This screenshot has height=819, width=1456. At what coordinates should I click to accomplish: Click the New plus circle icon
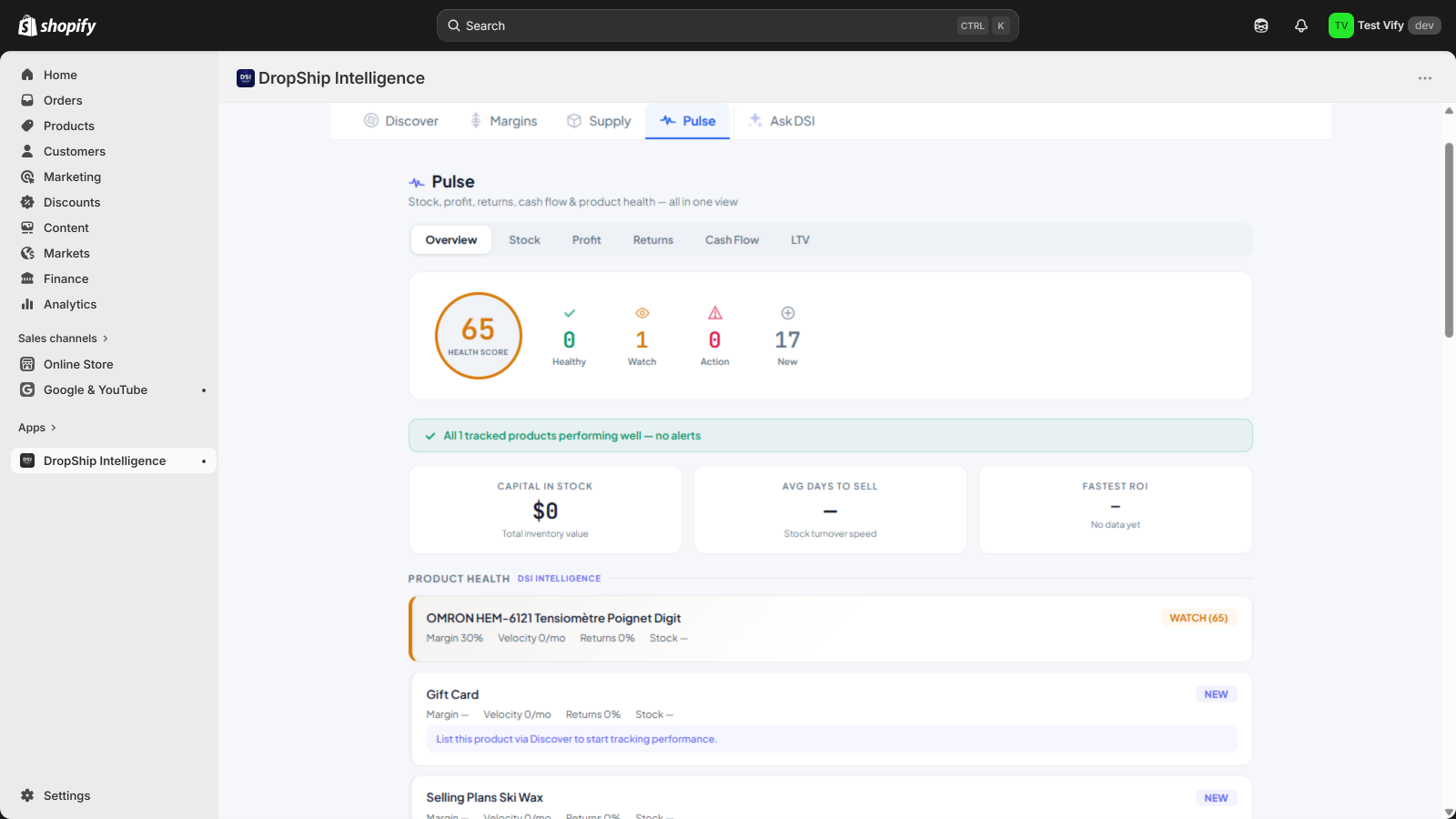click(788, 313)
